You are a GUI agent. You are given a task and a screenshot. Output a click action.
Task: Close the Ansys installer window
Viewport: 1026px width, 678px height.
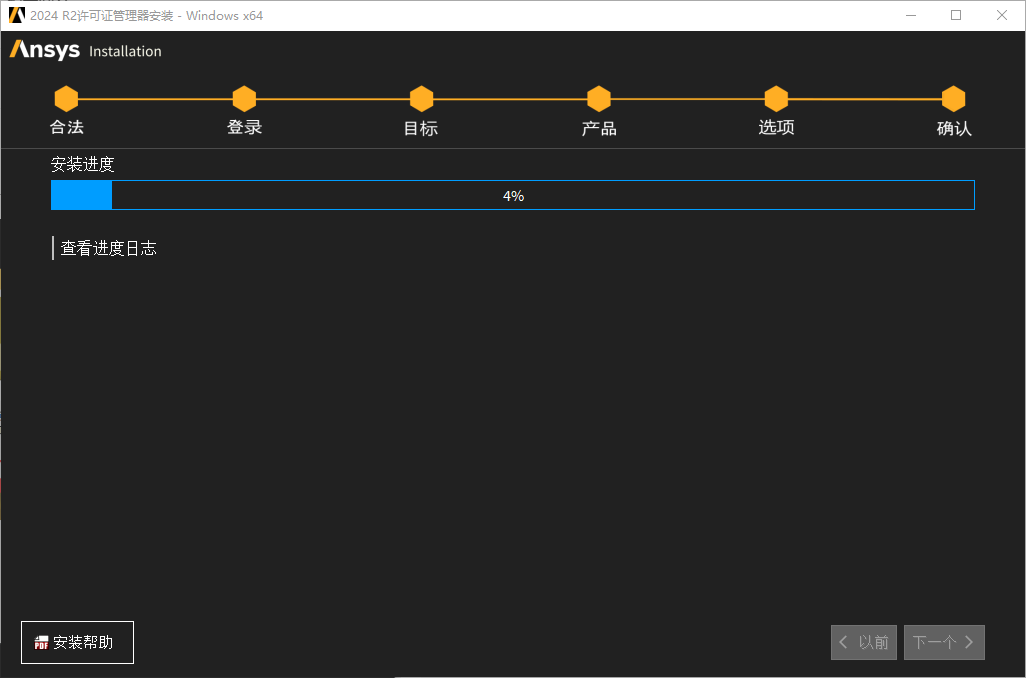coord(1002,15)
